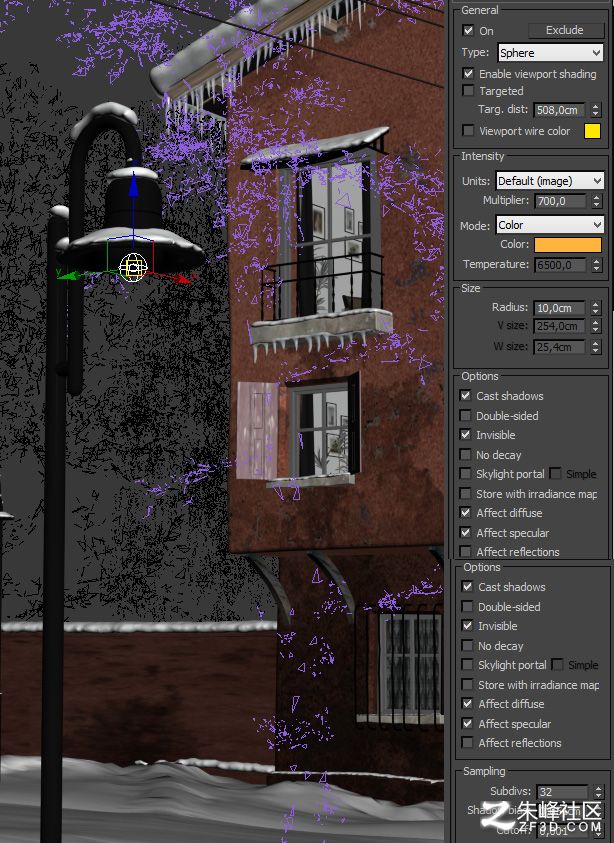614x843 pixels.
Task: Adjust the Targ. dist spinner arrows
Action: click(x=595, y=110)
